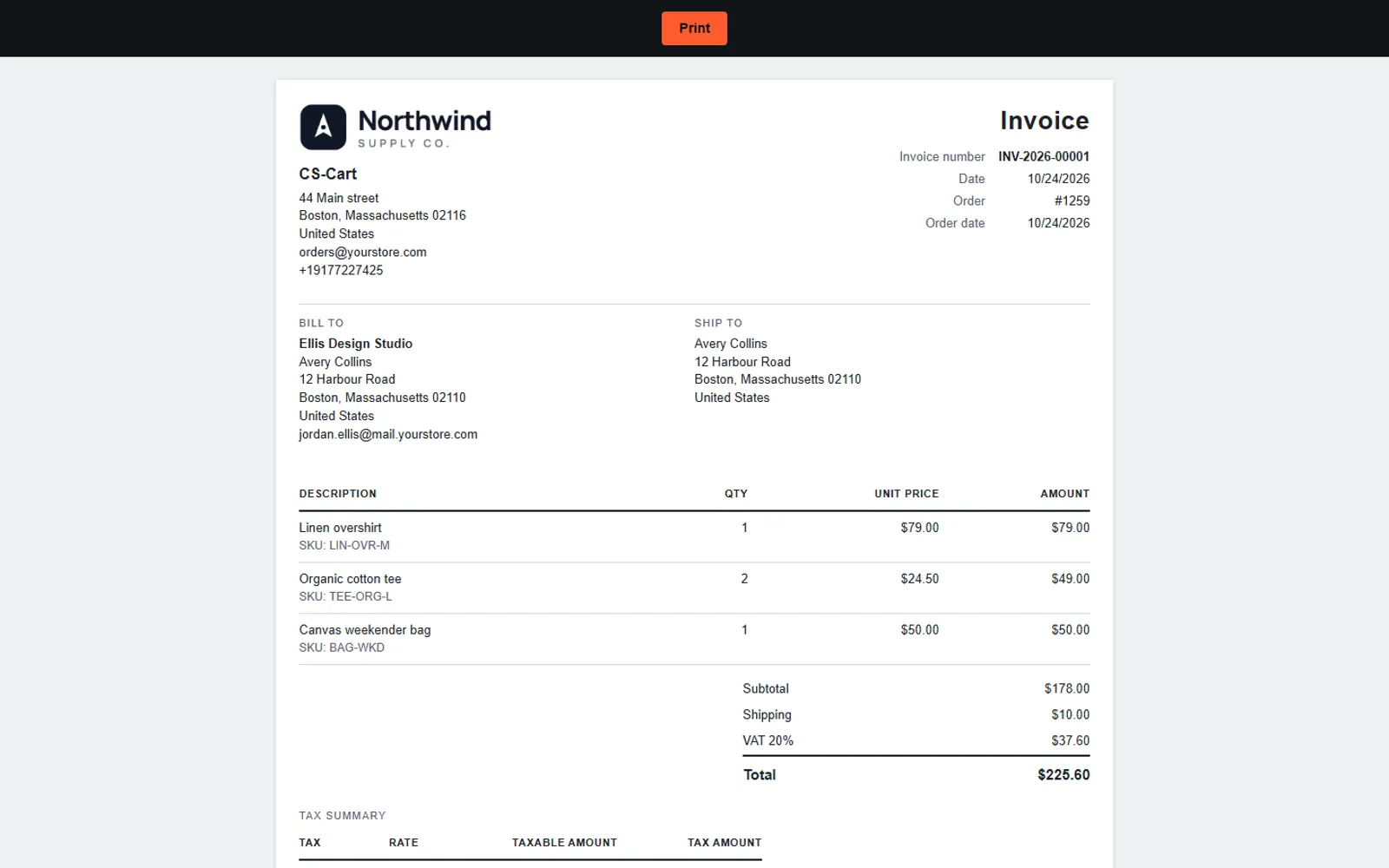
Task: Click the phone number +19177227425
Action: (x=341, y=270)
